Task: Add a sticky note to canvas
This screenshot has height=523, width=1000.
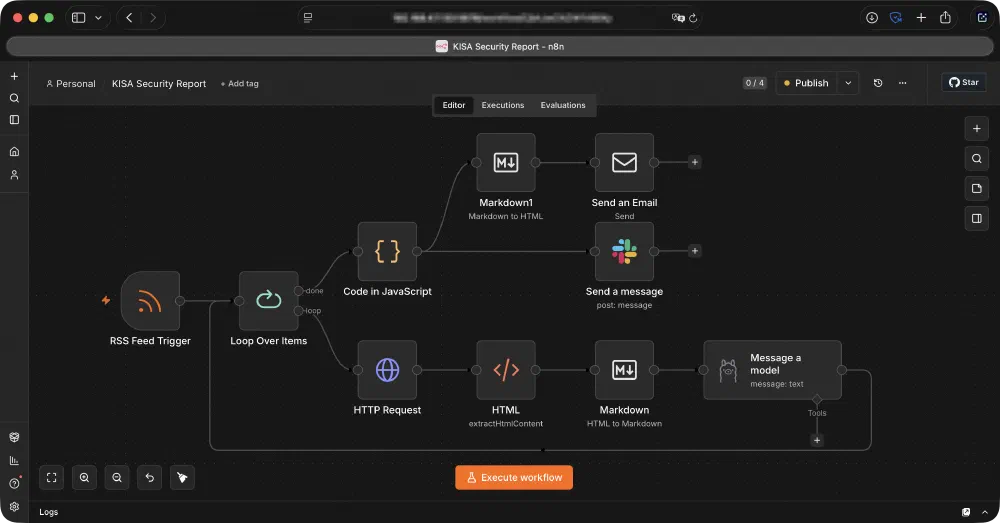Action: pyautogui.click(x=976, y=188)
